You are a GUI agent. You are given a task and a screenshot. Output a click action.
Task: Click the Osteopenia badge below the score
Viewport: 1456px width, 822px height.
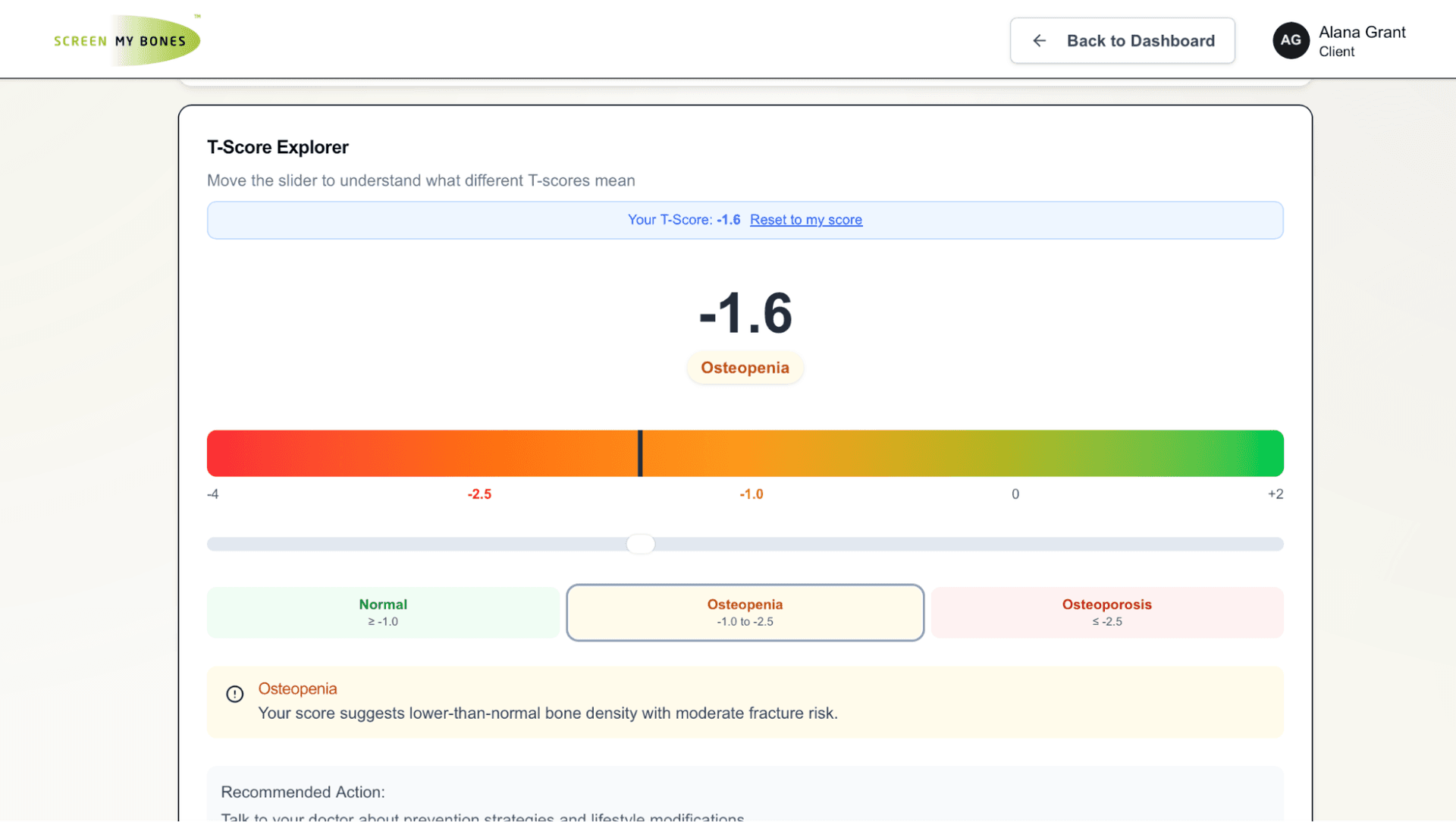(x=745, y=368)
